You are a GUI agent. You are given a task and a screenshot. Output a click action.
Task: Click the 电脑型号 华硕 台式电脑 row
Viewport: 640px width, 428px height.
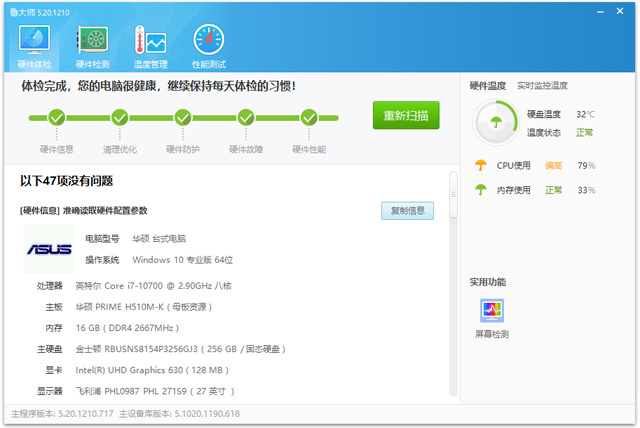(136, 239)
